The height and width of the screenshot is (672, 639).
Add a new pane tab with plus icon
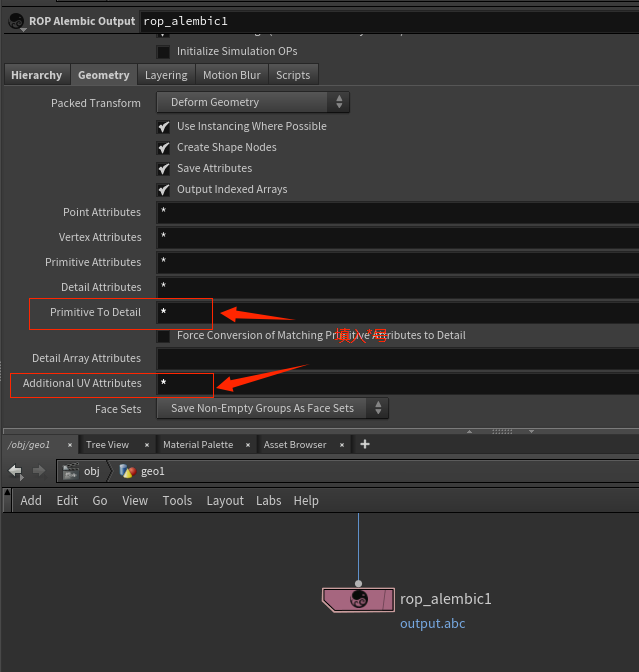[365, 444]
